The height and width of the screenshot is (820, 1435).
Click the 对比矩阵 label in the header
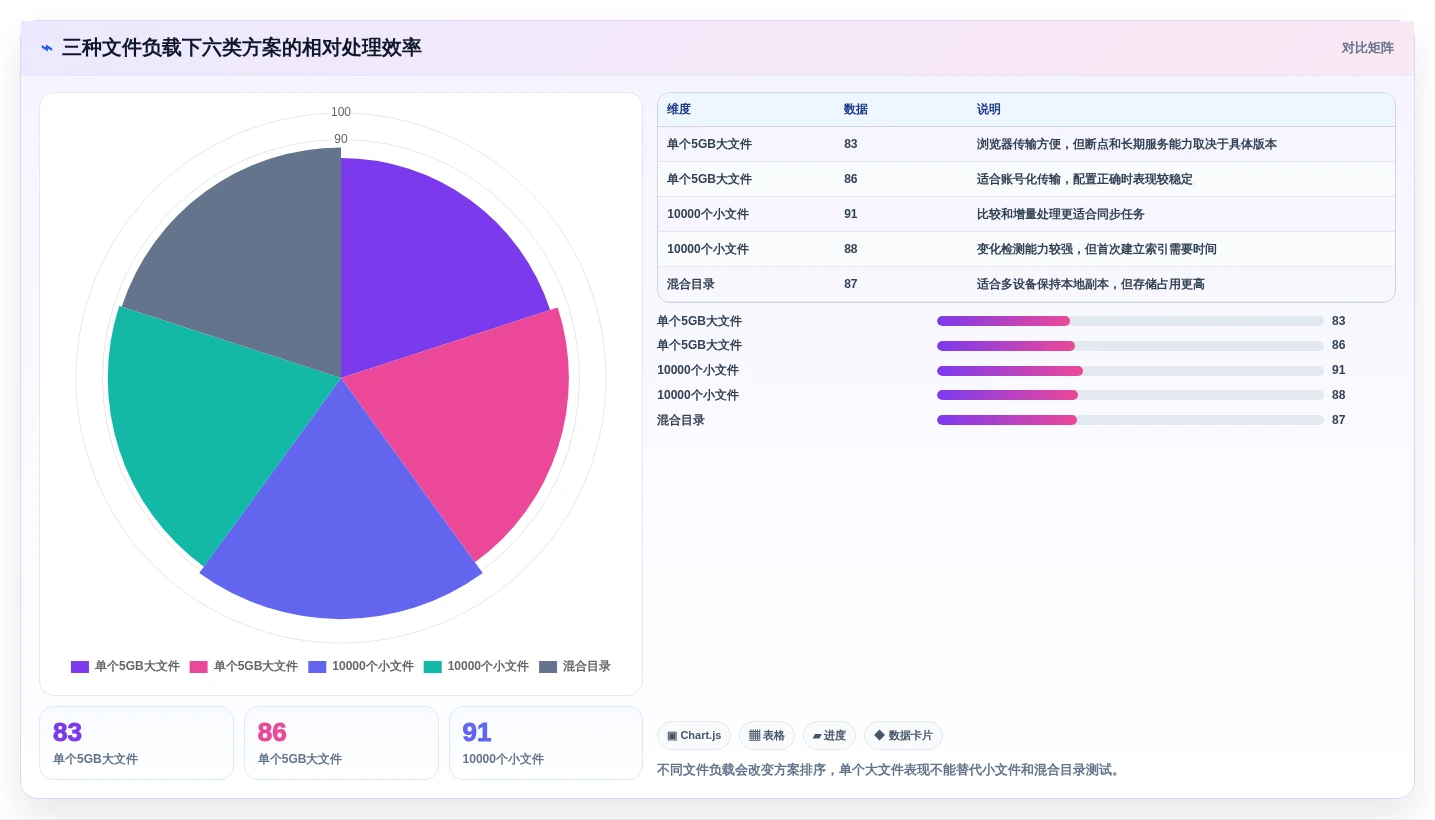(x=1367, y=48)
